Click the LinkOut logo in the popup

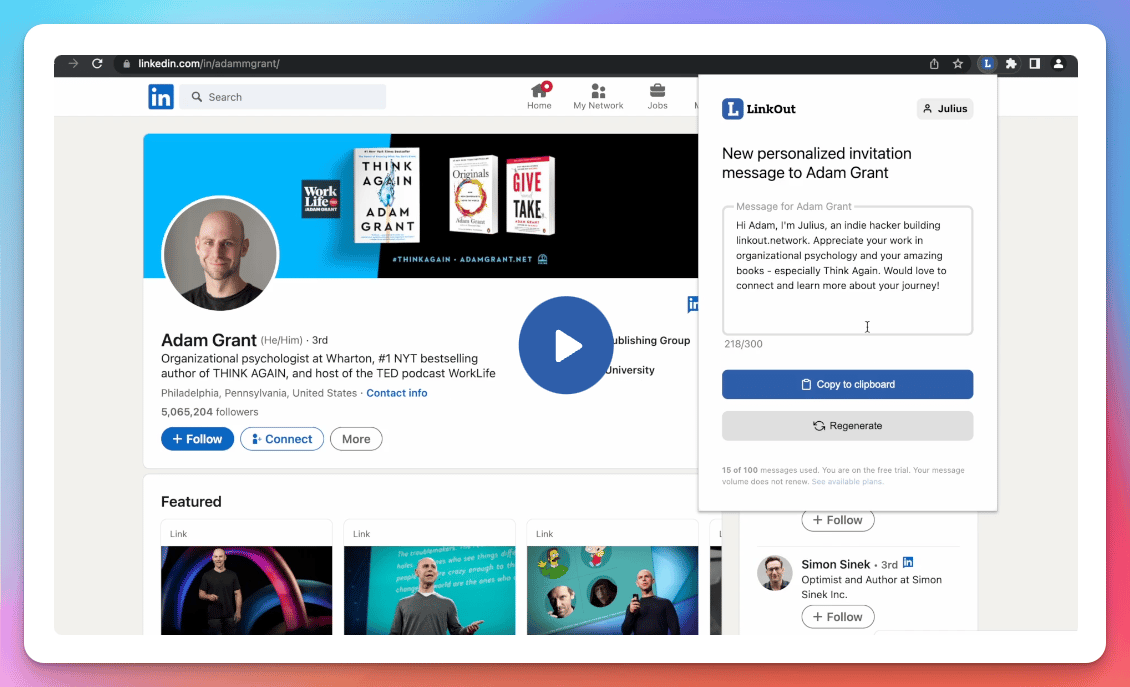click(759, 109)
